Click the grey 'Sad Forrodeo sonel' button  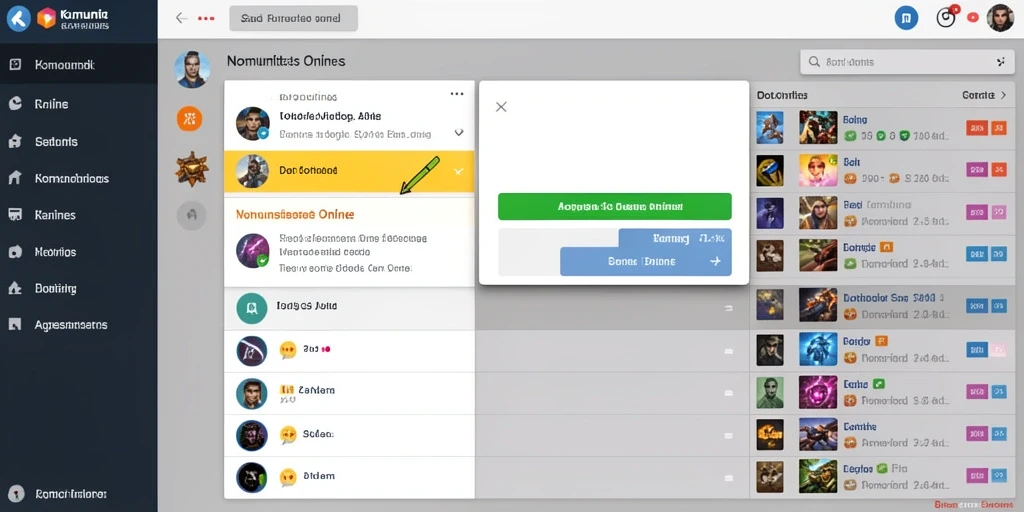293,18
